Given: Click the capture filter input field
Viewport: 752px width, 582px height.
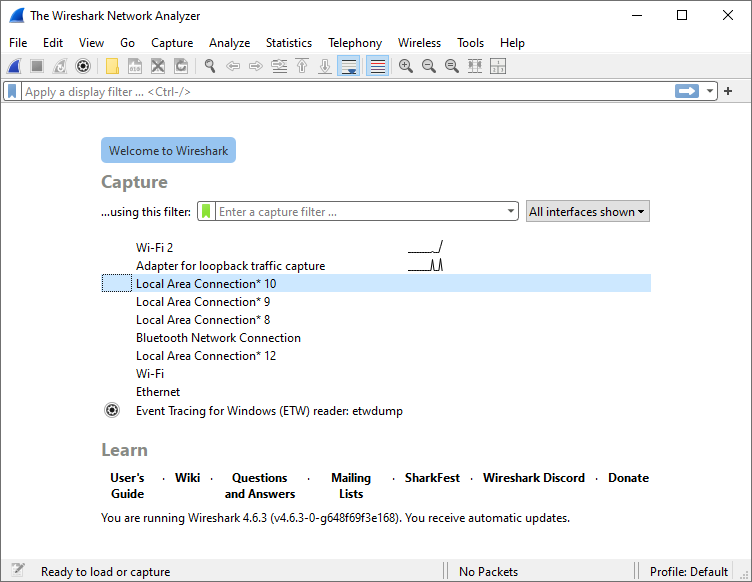Looking at the screenshot, I should pos(360,212).
